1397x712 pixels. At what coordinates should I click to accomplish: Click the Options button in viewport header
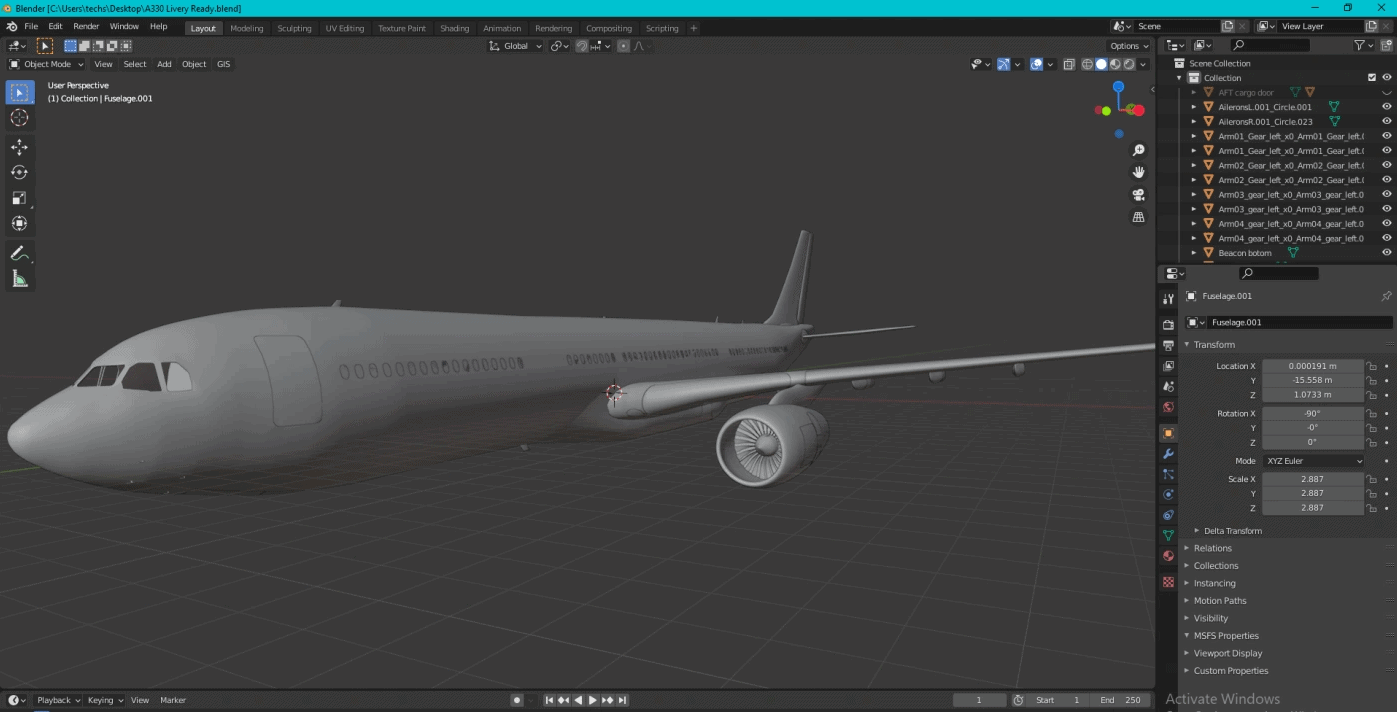tap(1128, 46)
